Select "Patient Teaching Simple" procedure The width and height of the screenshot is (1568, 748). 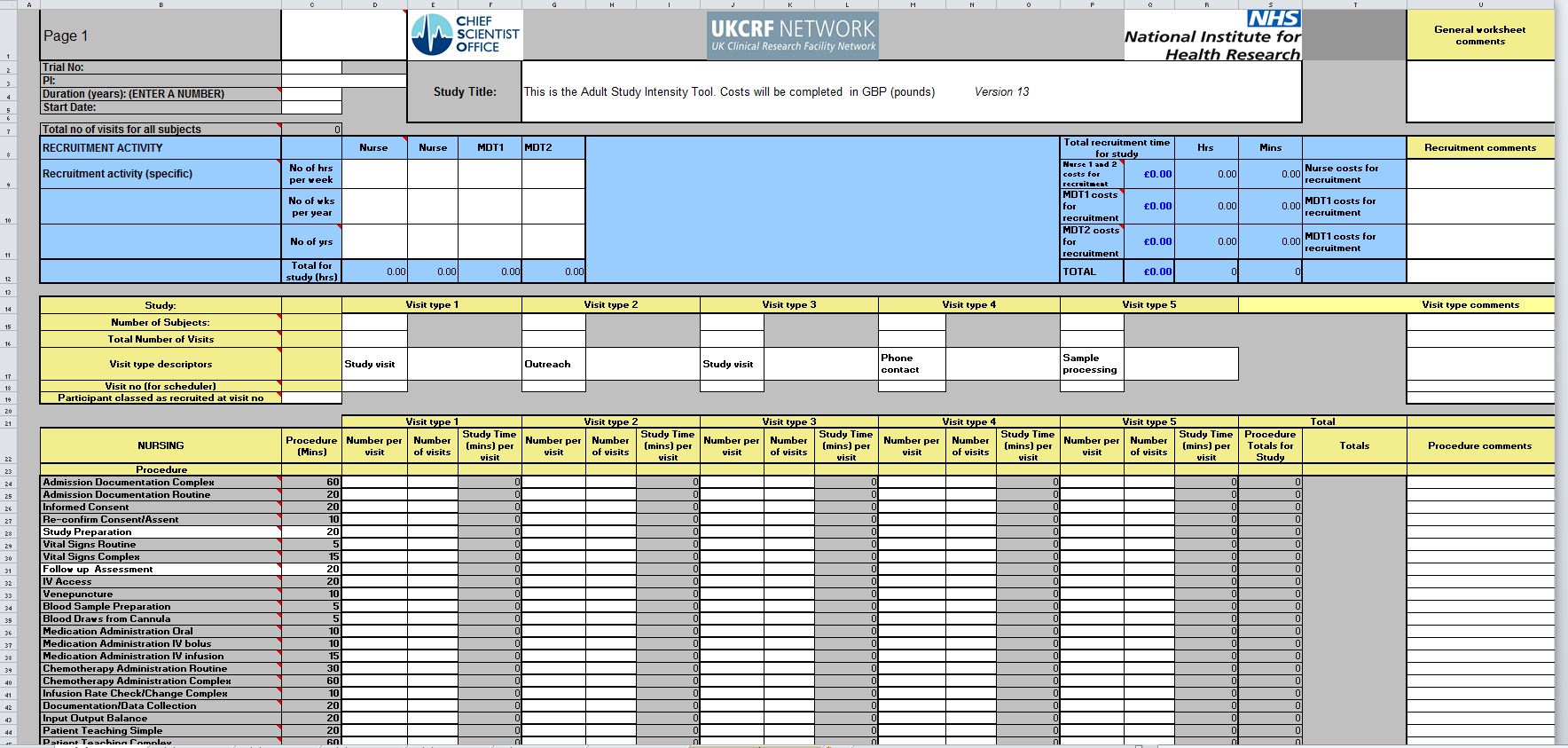[x=161, y=730]
